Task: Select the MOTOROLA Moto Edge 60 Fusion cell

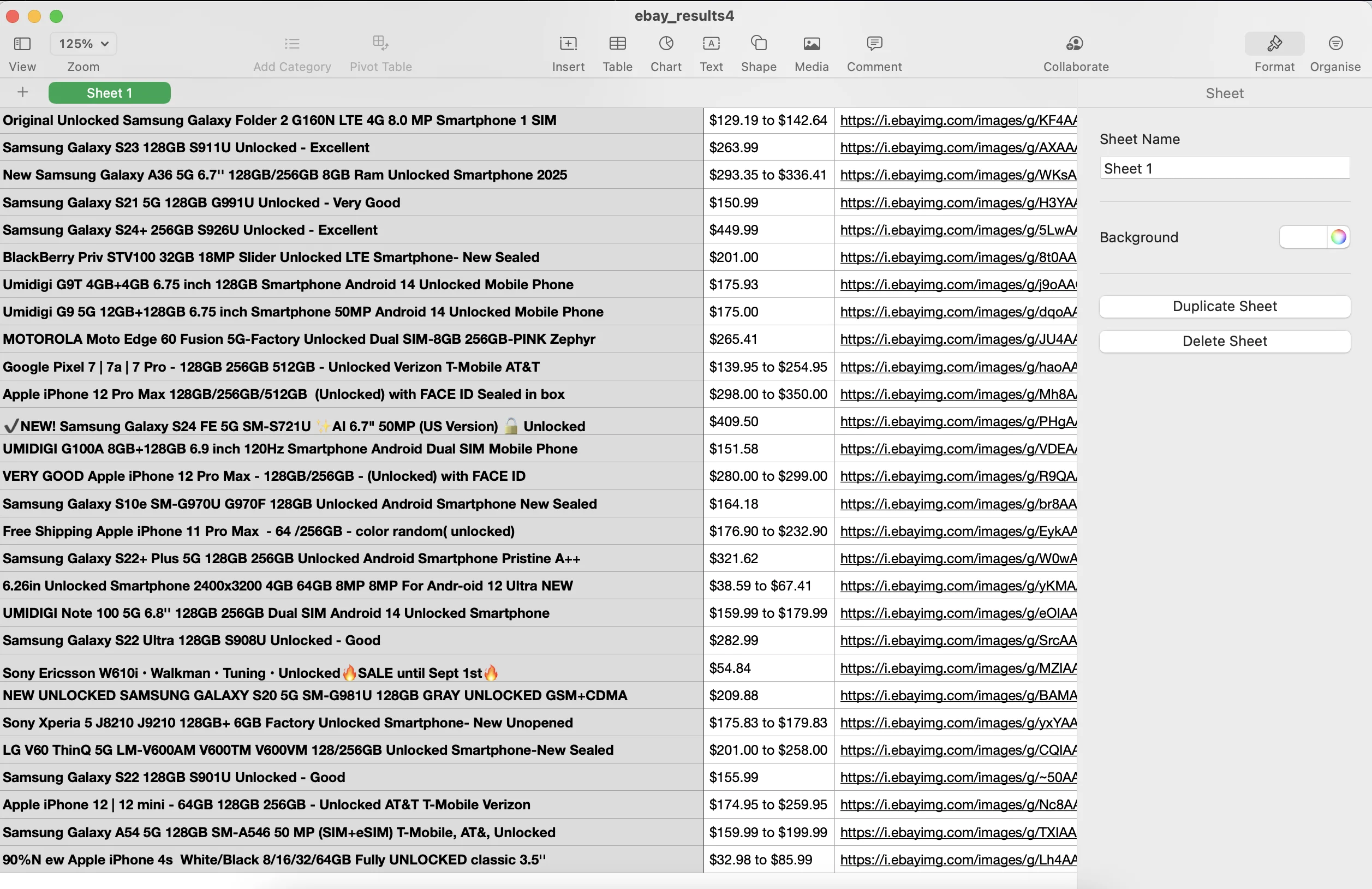Action: (x=351, y=339)
